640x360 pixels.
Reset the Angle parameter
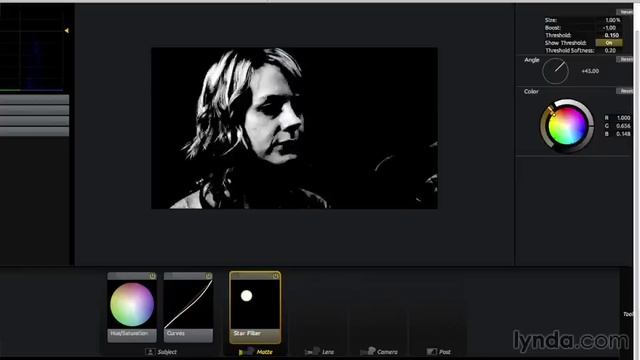pyautogui.click(x=624, y=60)
